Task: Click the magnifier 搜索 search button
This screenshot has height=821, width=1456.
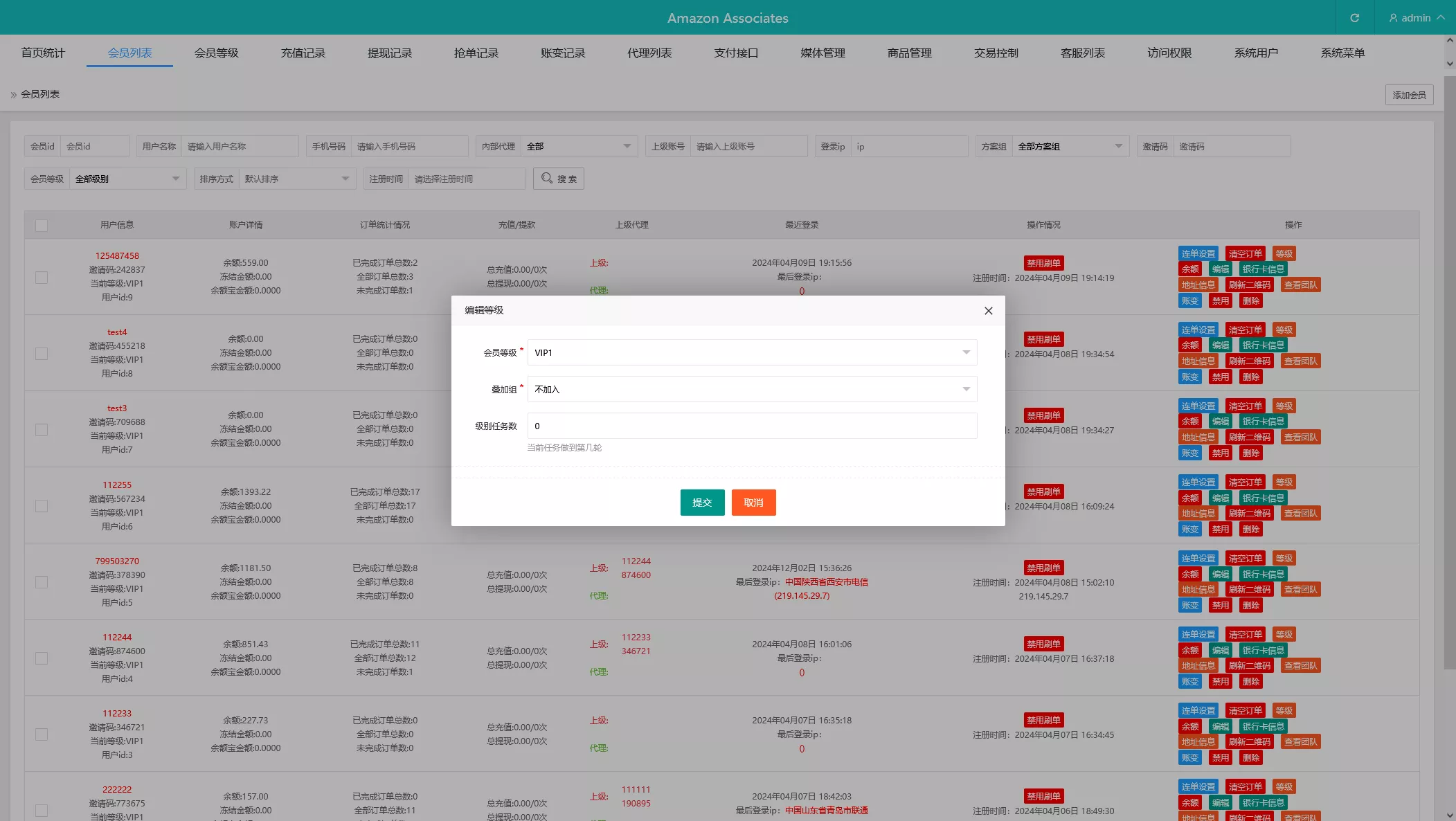Action: [559, 179]
